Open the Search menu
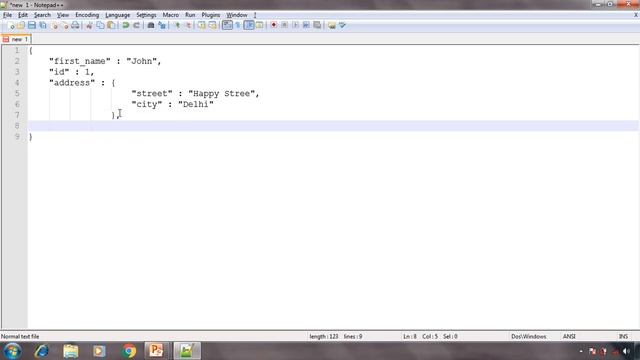 [42, 15]
